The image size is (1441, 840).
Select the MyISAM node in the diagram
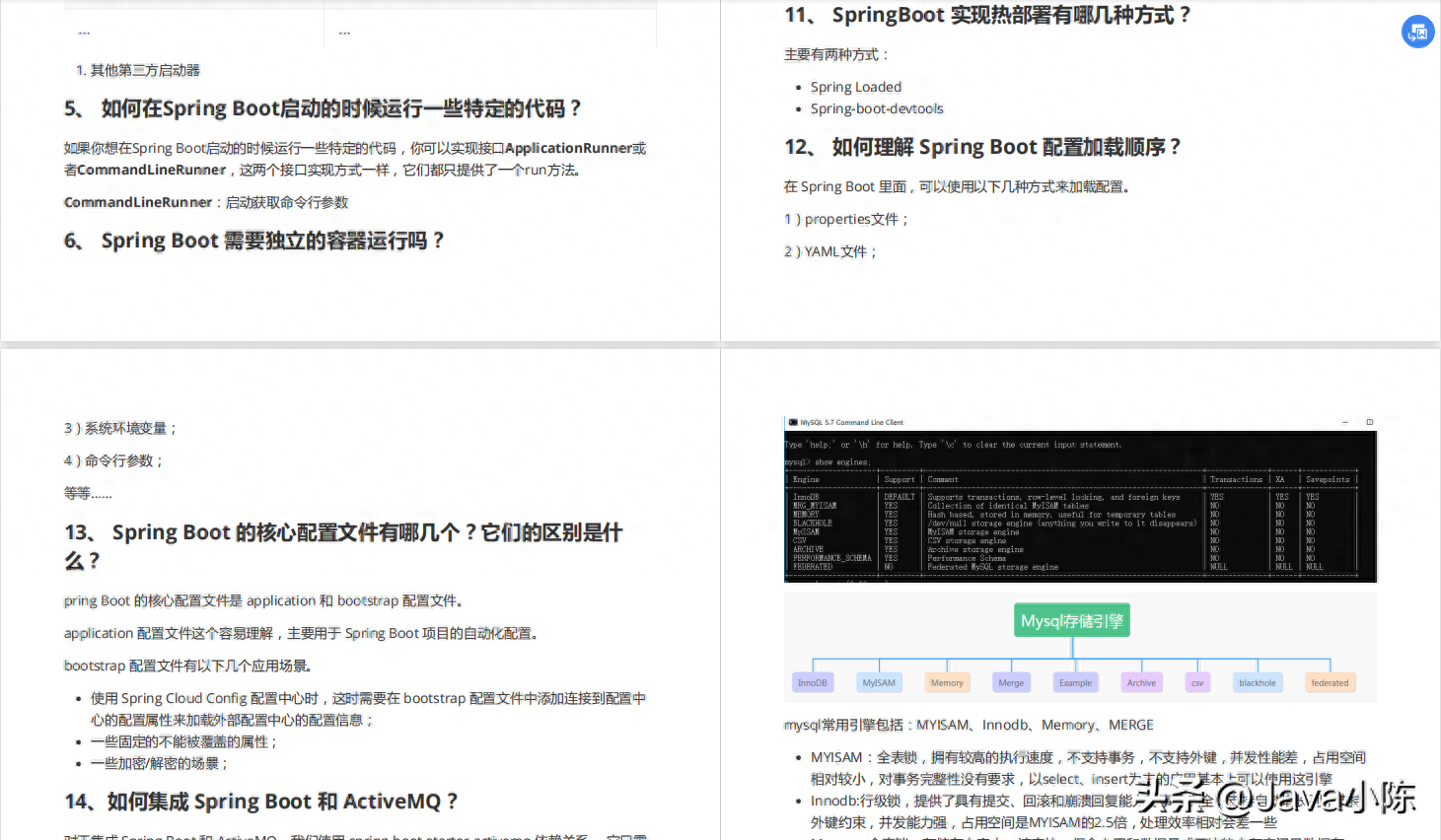879,681
